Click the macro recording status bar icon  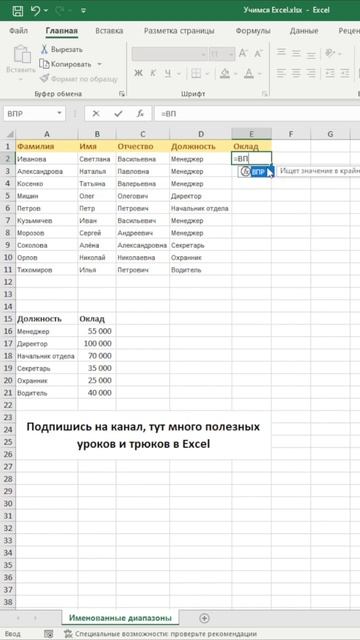click(49, 634)
